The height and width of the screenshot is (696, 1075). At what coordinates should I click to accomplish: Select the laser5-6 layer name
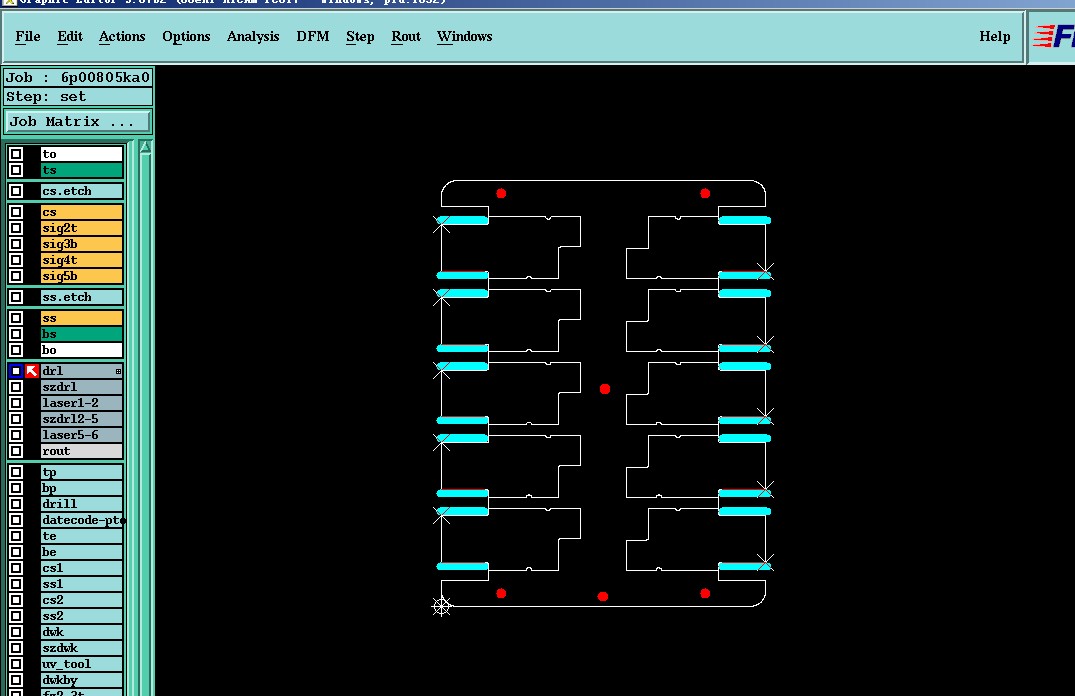pos(82,435)
